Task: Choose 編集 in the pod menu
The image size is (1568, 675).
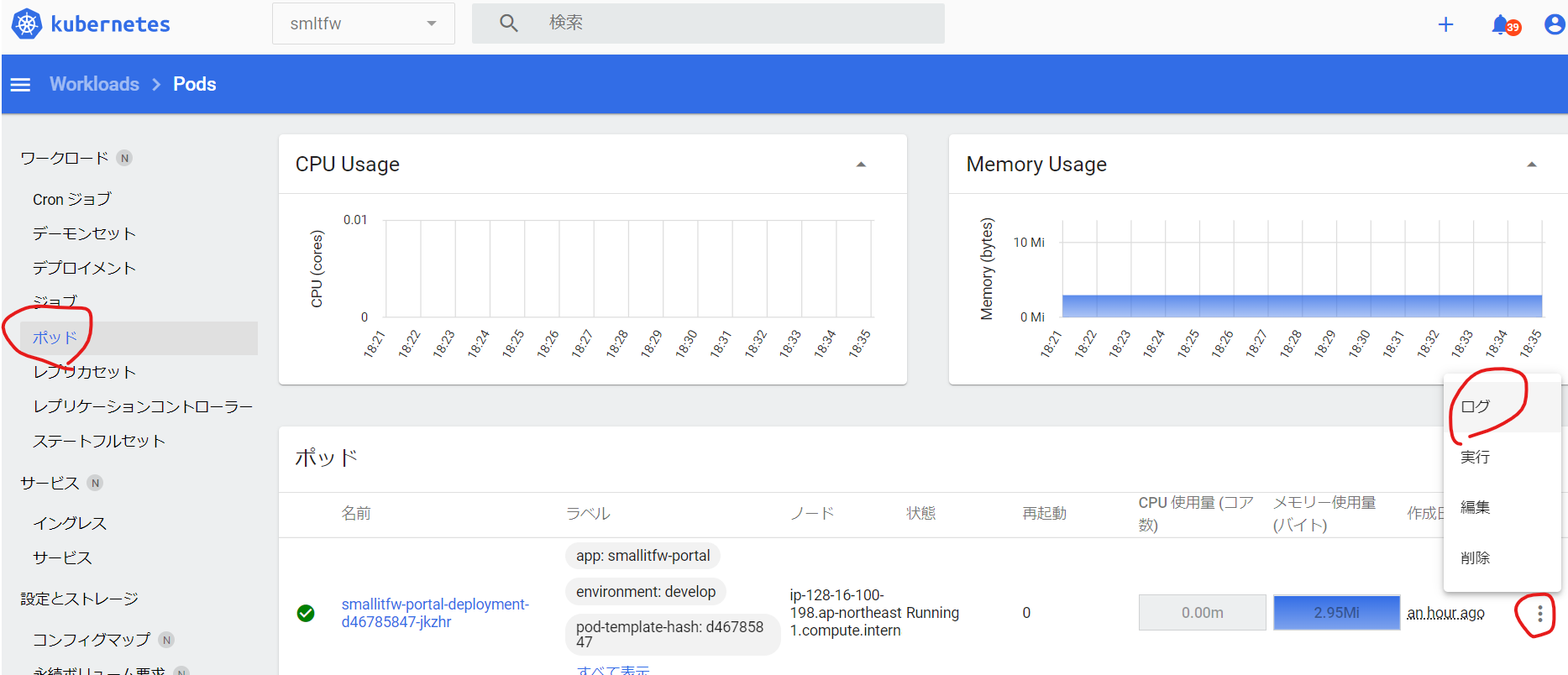Action: click(x=1475, y=508)
